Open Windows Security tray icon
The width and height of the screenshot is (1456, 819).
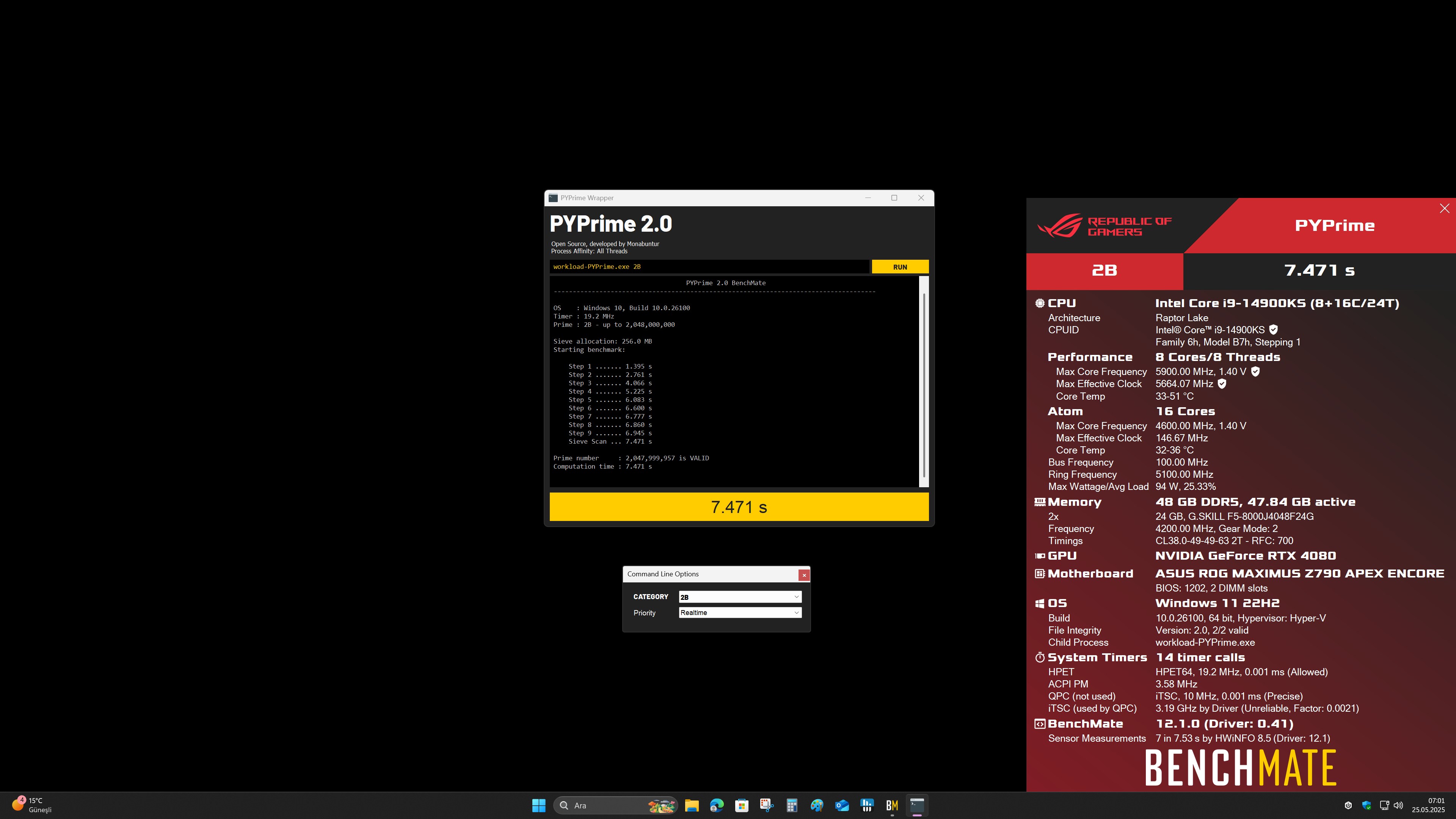1366,805
